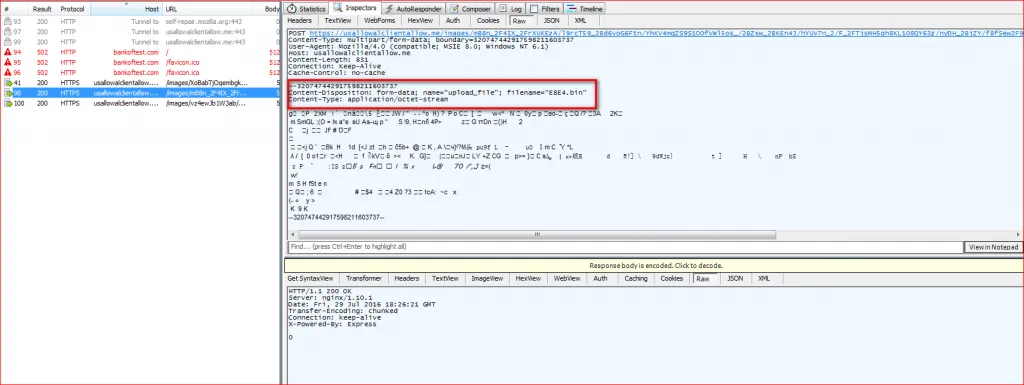Viewport: 1024px width, 385px height.
Task: Select session 96 favicon.ico row
Action: pyautogui.click(x=140, y=72)
